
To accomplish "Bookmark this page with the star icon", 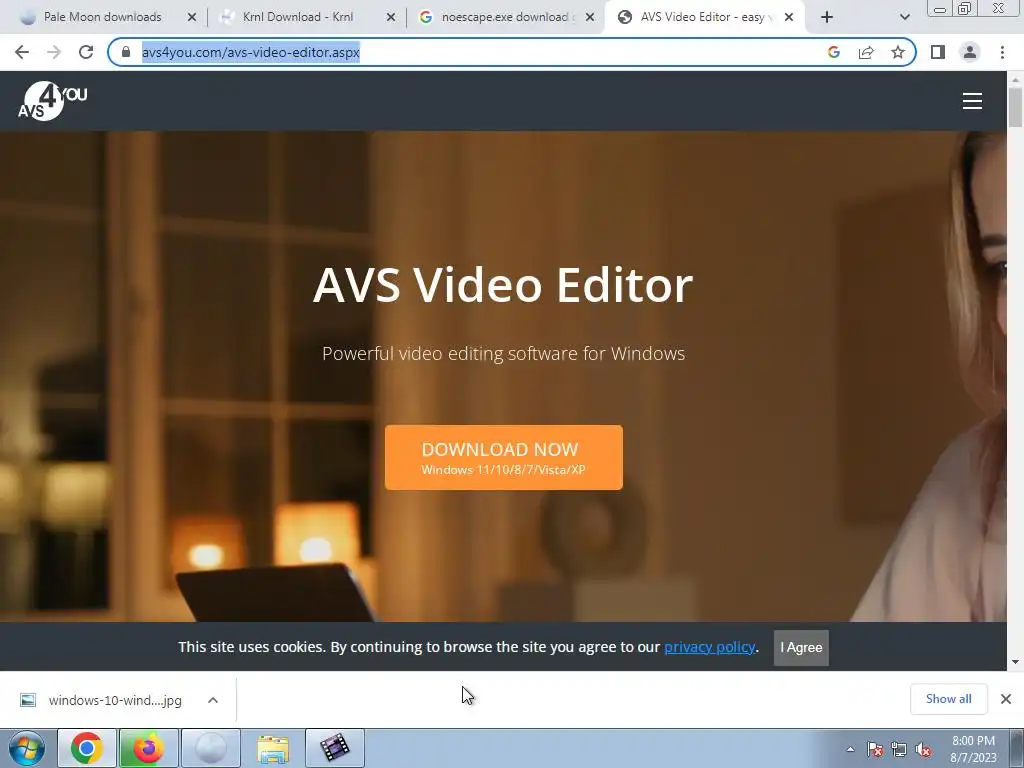I will click(898, 52).
